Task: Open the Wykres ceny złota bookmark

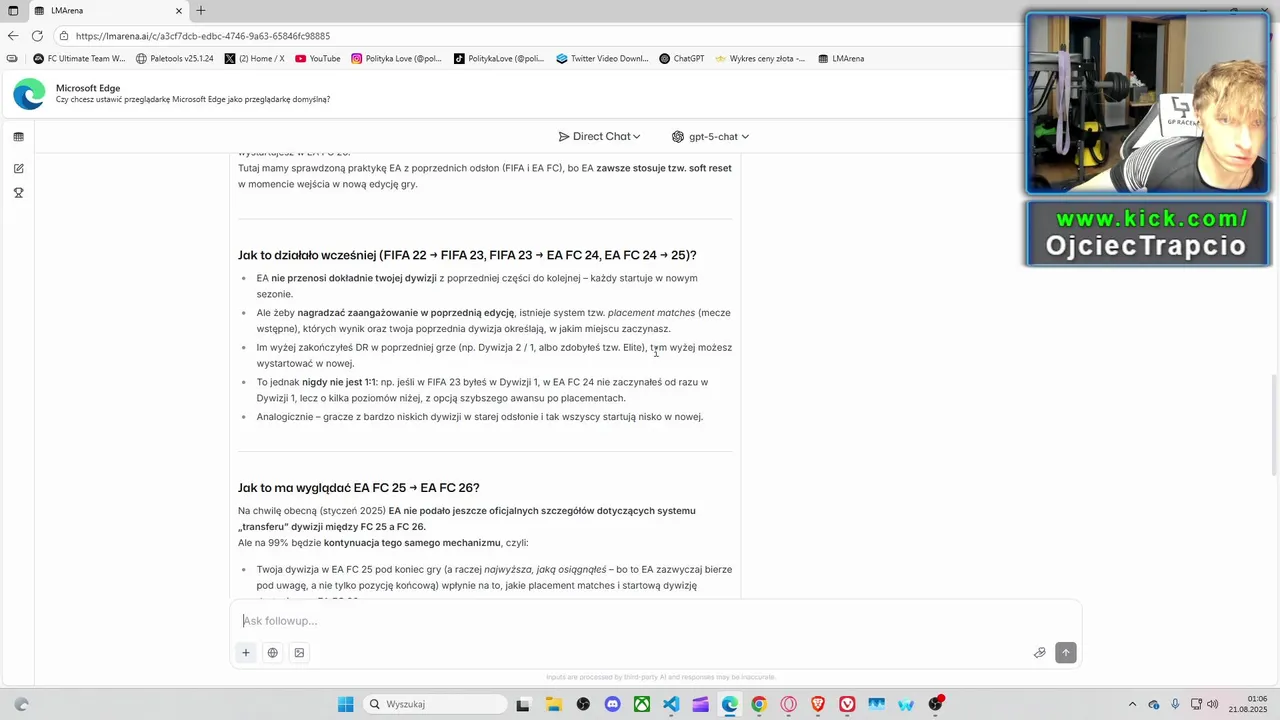Action: pyautogui.click(x=760, y=58)
